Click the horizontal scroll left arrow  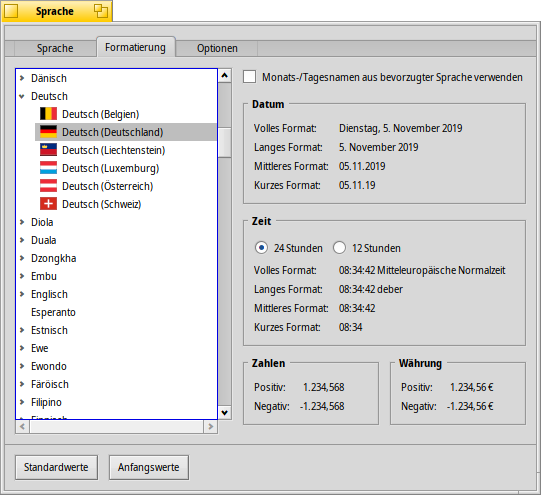22,427
